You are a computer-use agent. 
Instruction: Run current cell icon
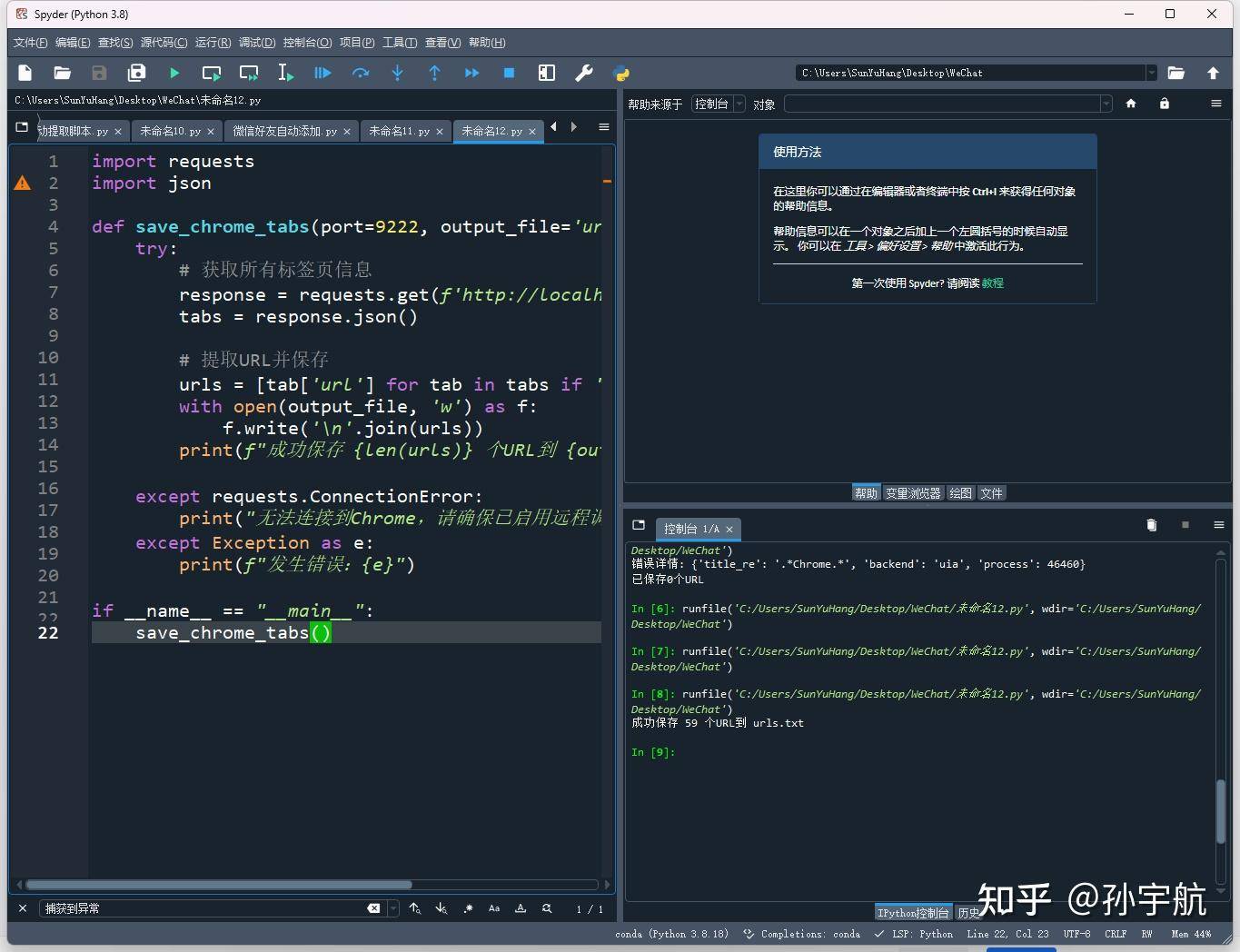click(x=211, y=73)
